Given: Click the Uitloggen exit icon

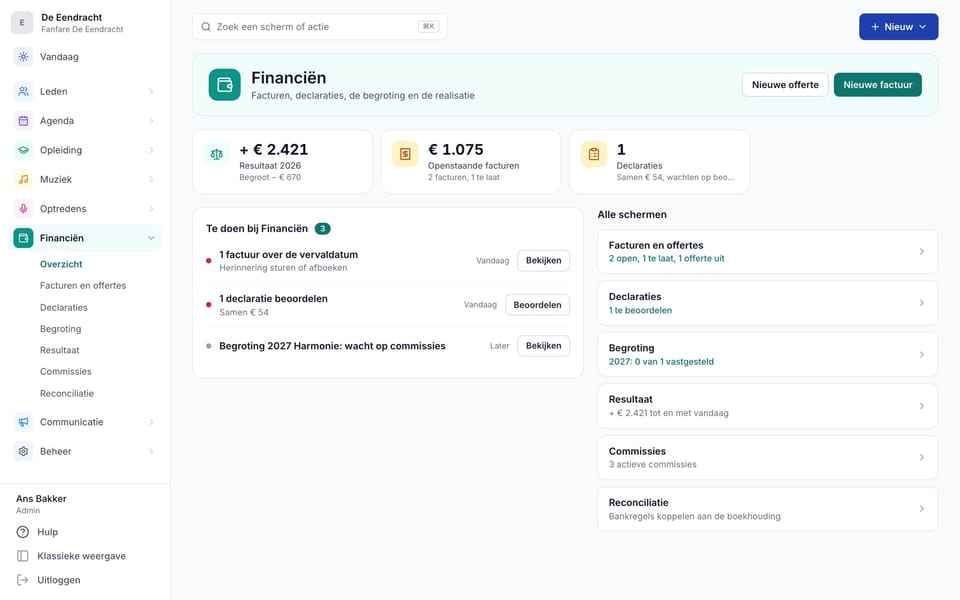Looking at the screenshot, I should point(23,580).
